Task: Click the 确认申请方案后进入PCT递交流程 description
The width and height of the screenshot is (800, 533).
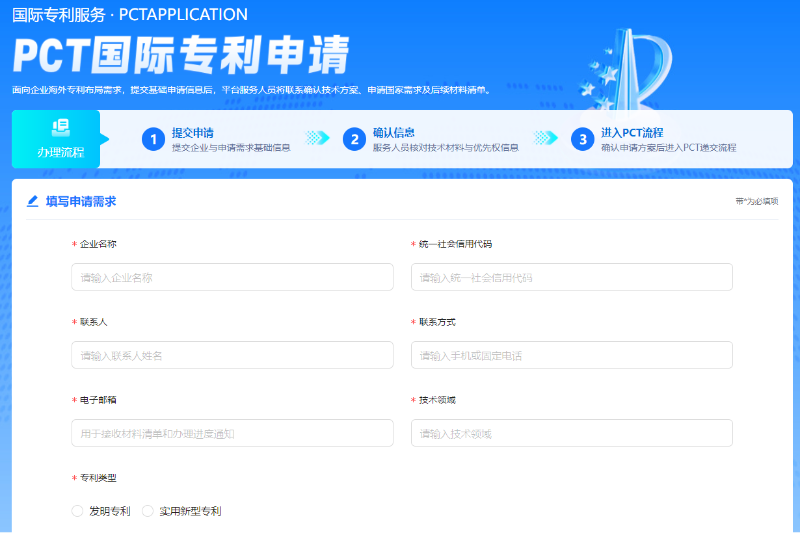Action: tap(668, 148)
